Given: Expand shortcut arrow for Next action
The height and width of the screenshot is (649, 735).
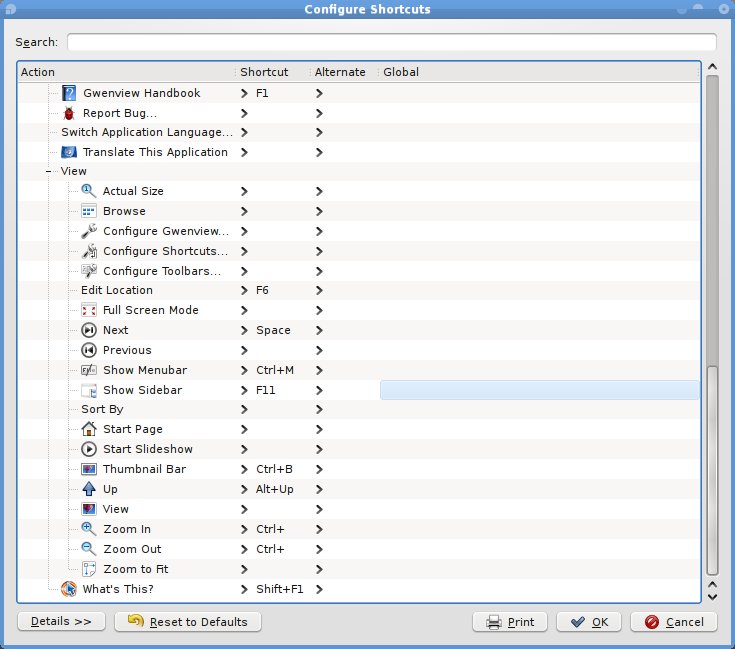Looking at the screenshot, I should pos(245,330).
